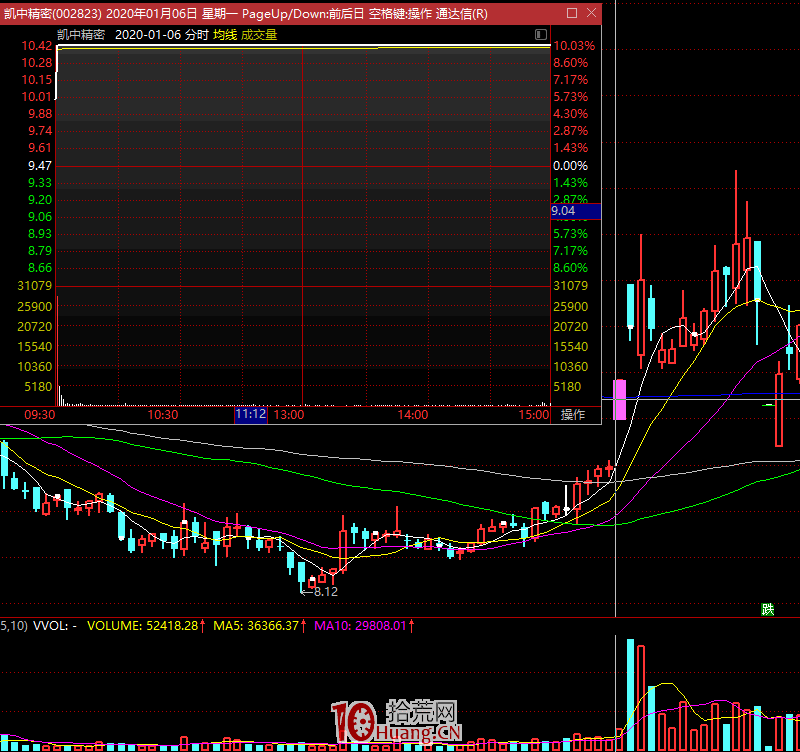
Task: Click the VVOL indicator name label
Action: coord(49,626)
